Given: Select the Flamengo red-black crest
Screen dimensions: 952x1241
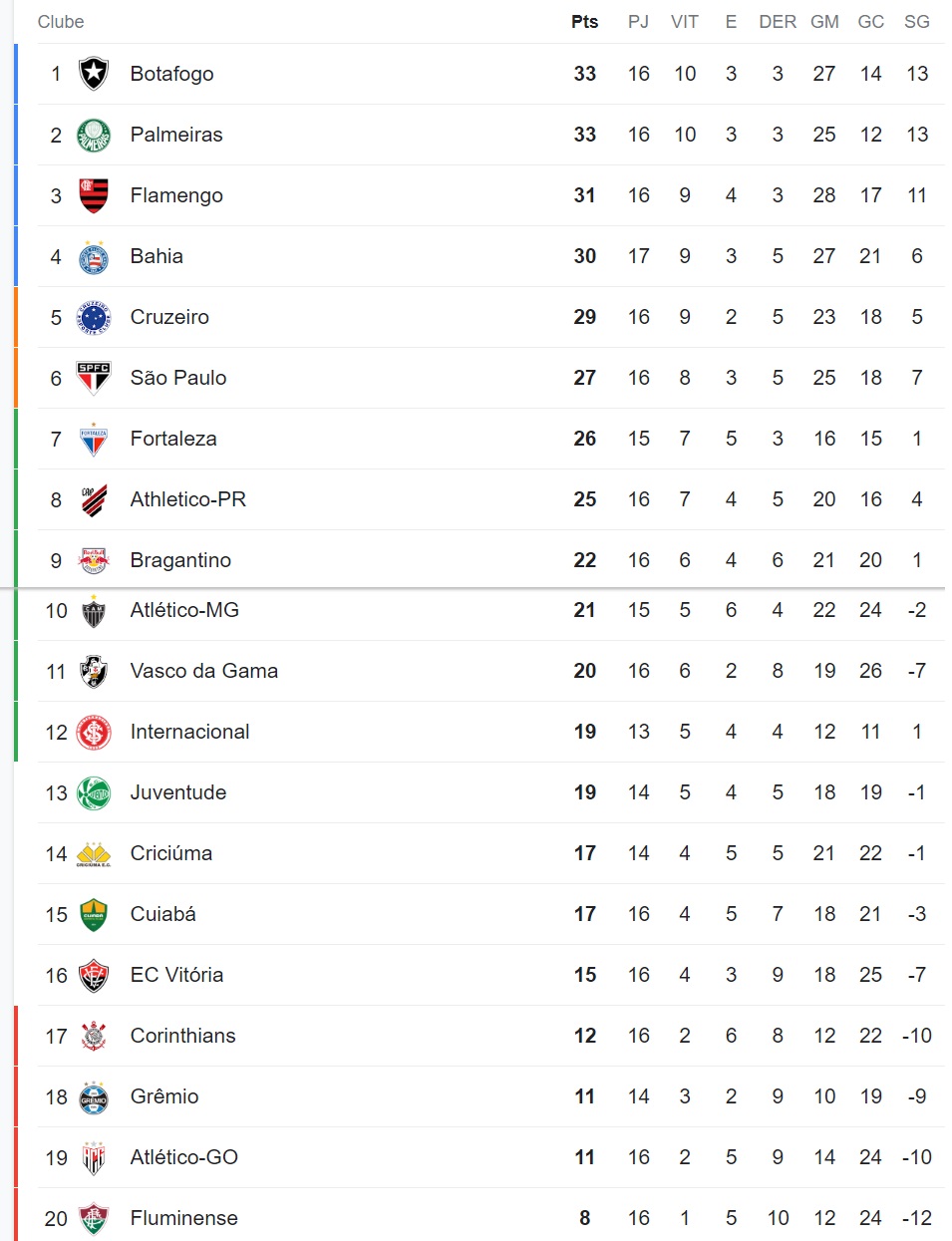Looking at the screenshot, I should click(94, 195).
